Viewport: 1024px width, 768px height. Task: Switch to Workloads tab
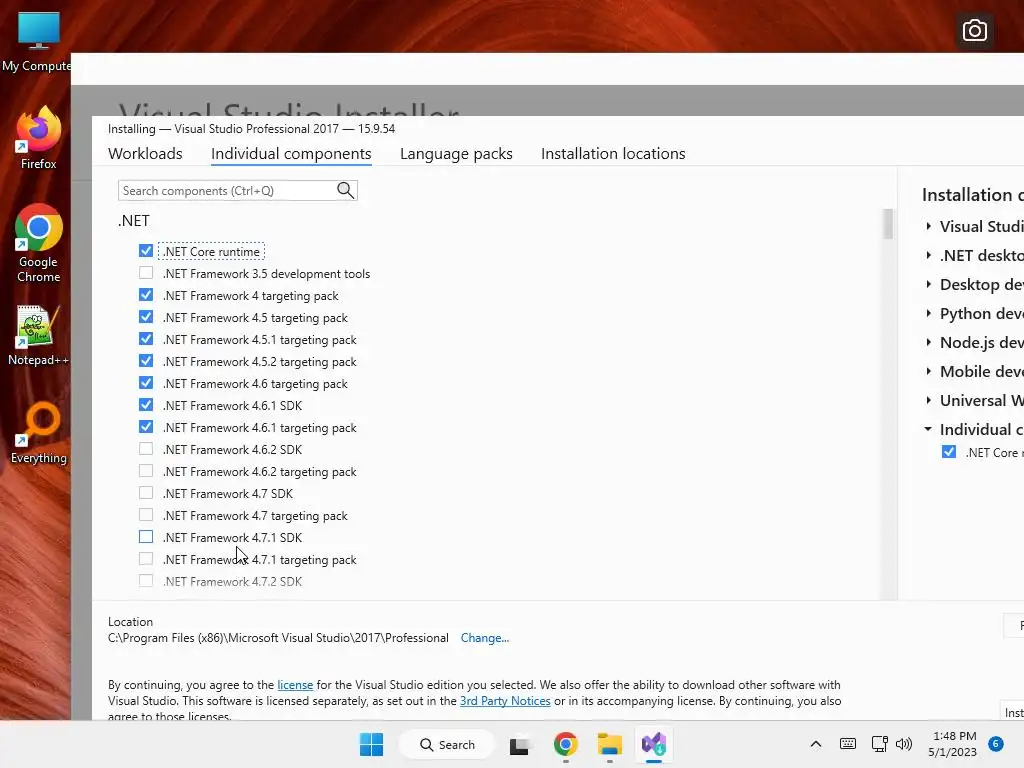click(x=145, y=153)
